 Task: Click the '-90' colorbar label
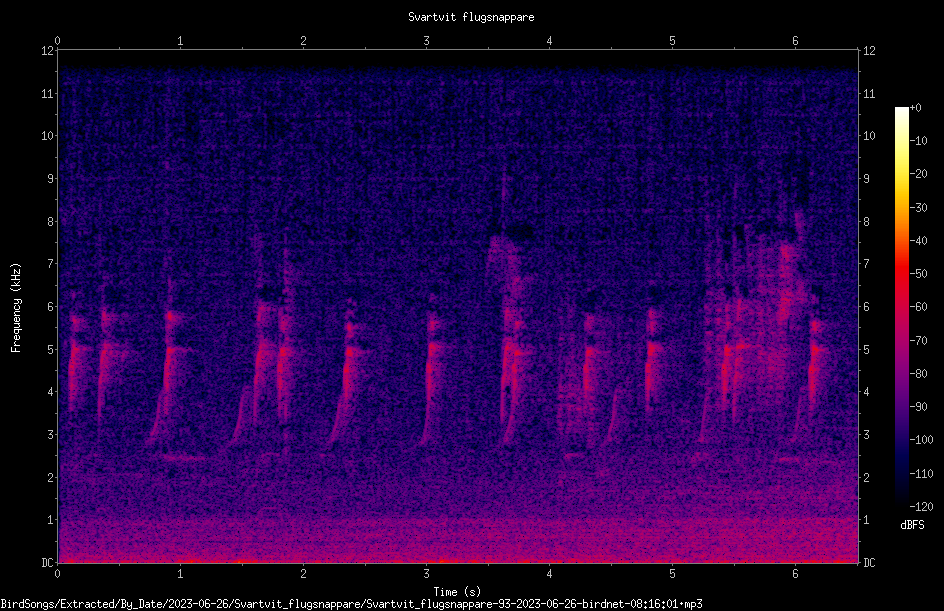[918, 407]
